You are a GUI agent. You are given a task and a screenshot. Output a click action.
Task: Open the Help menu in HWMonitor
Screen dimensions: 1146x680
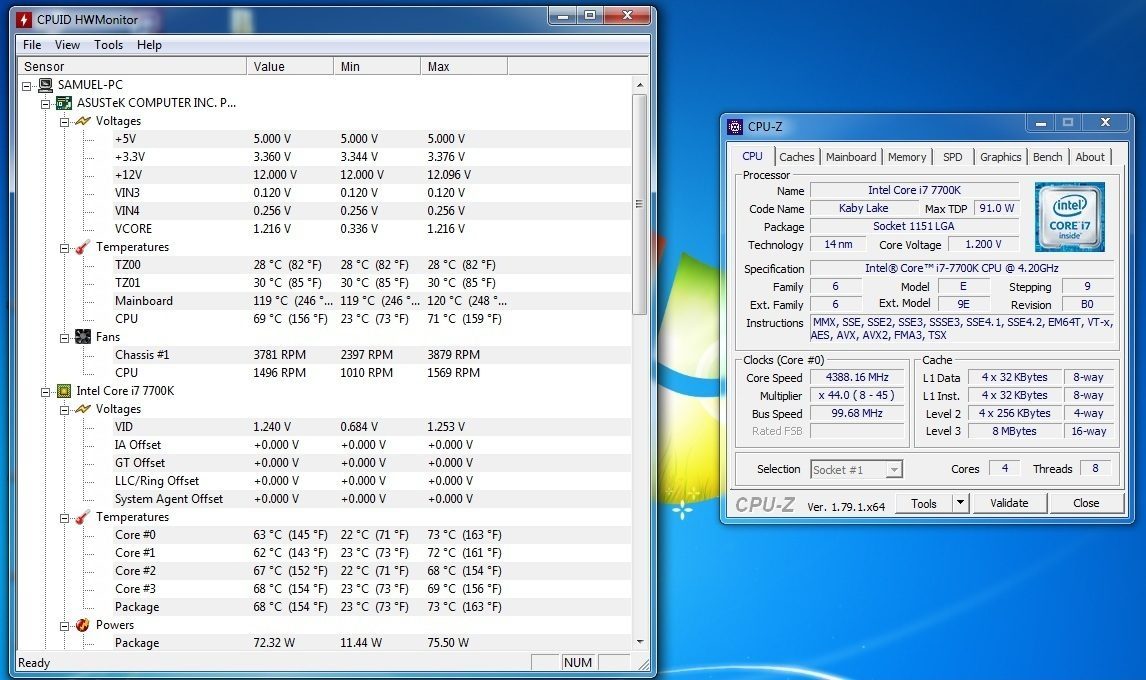click(x=149, y=45)
